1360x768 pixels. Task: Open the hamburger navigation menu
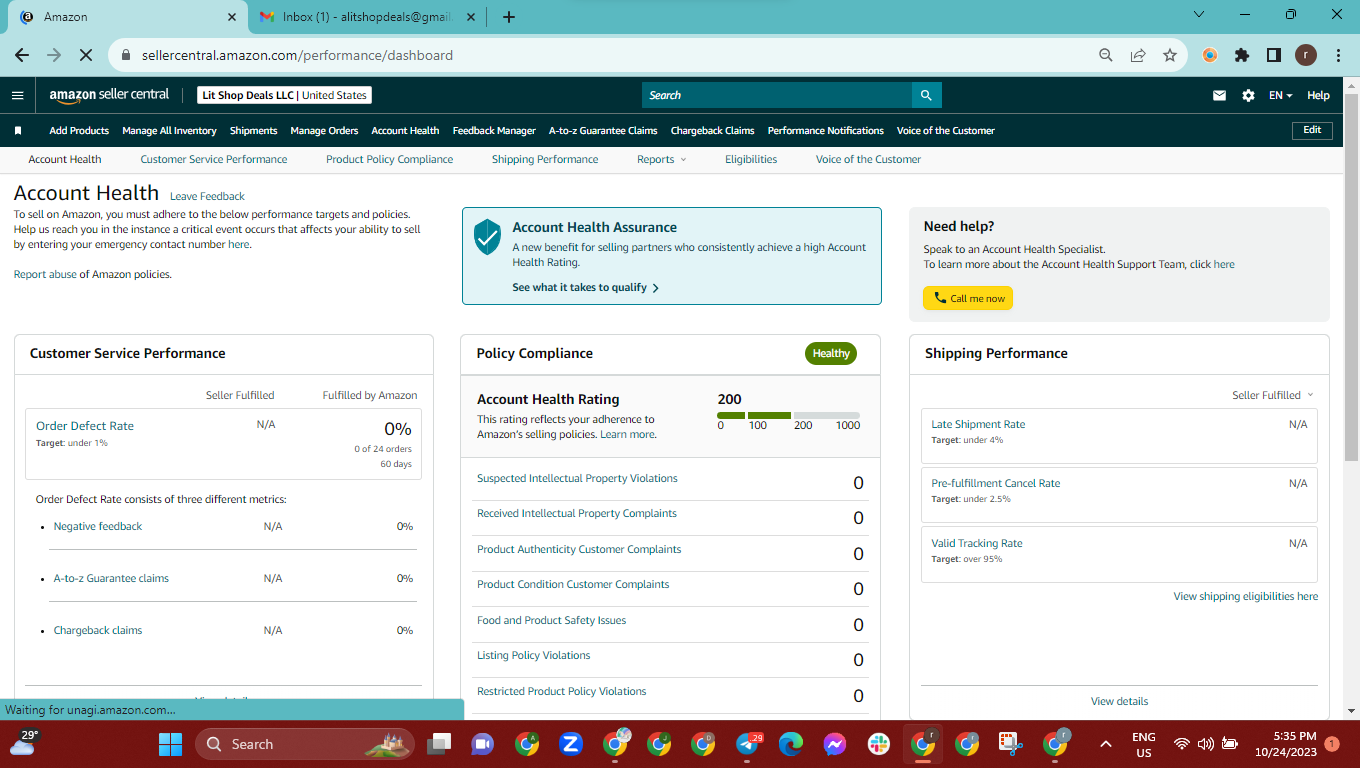click(17, 95)
